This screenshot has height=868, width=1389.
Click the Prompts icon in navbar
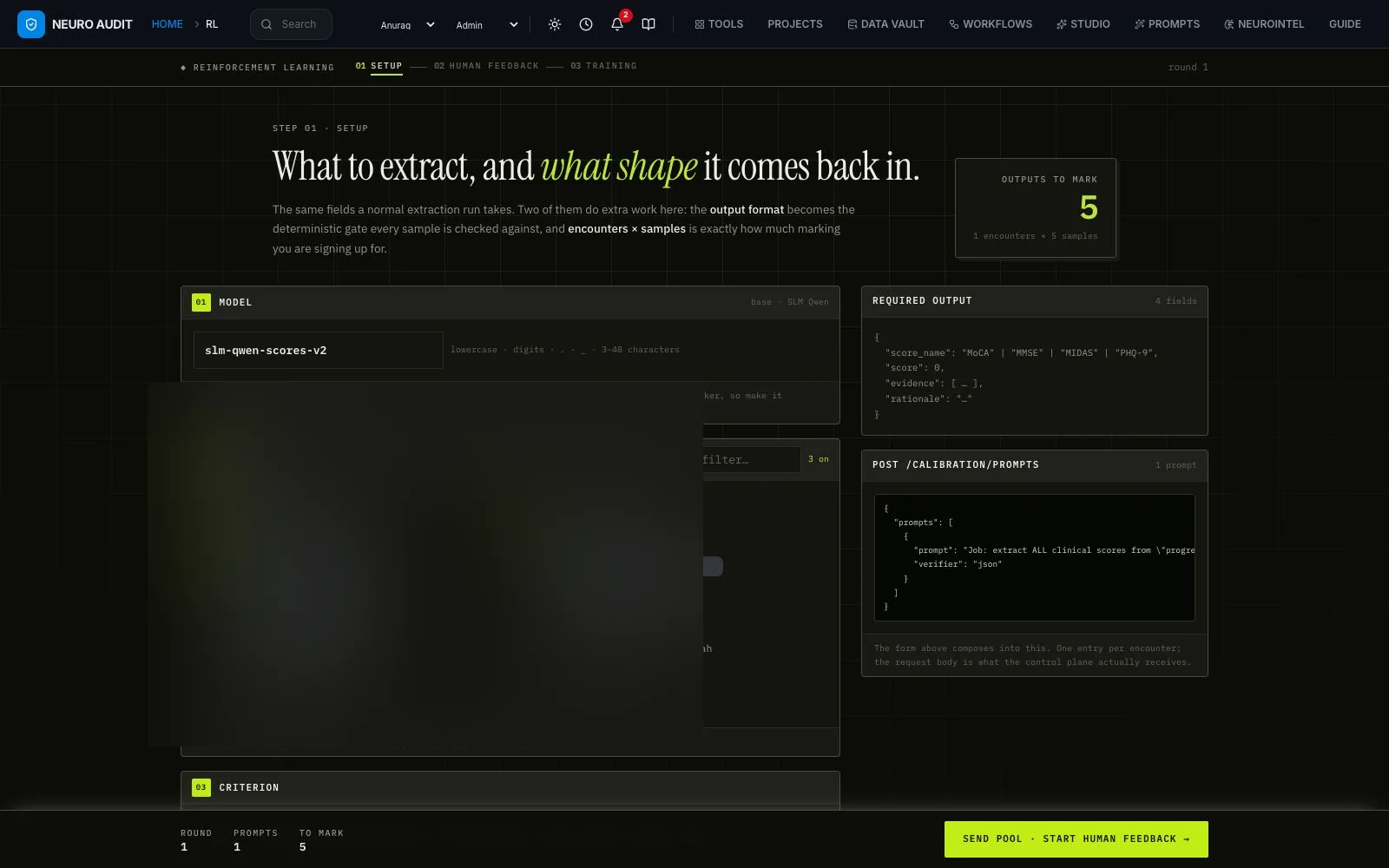click(x=1139, y=24)
